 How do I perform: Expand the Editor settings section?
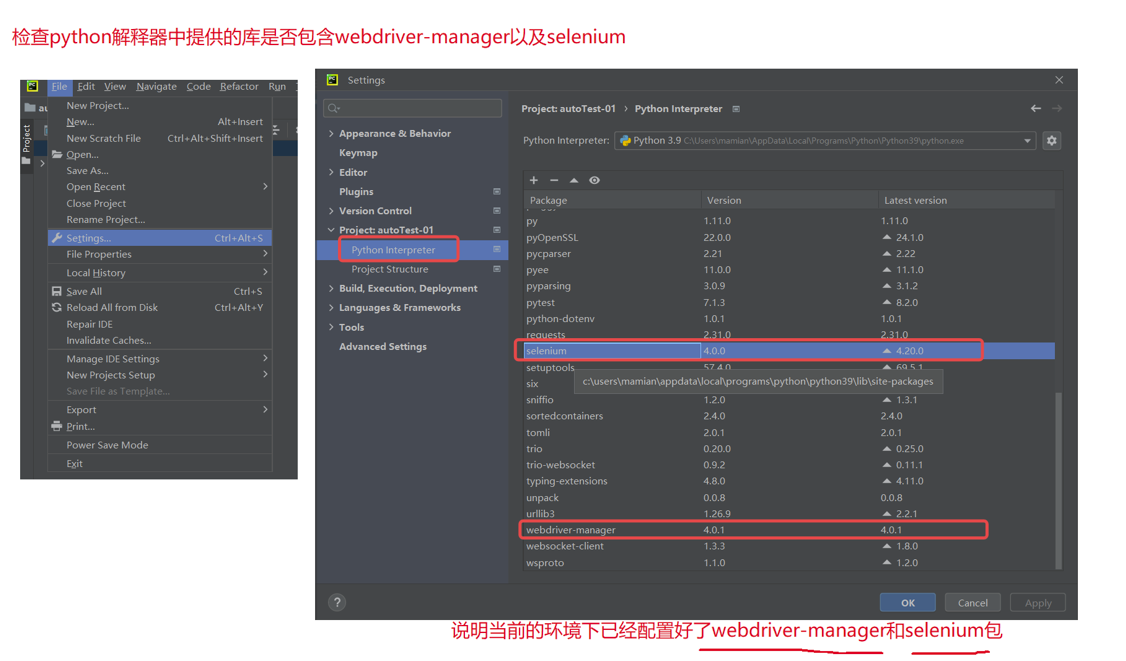tap(331, 172)
